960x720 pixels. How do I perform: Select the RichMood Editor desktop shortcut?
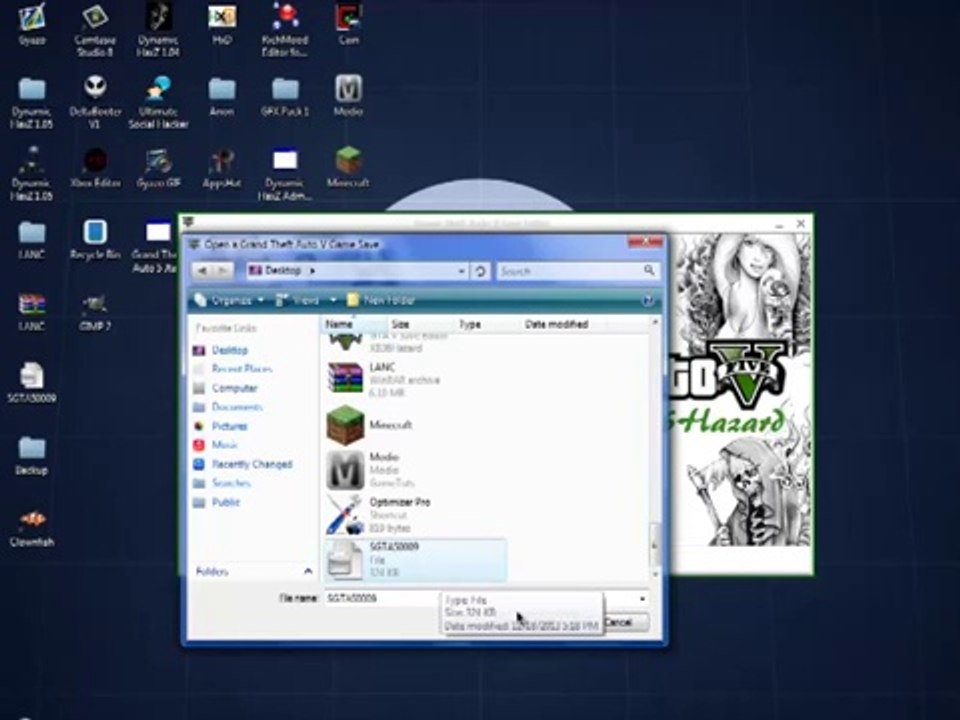pos(285,29)
